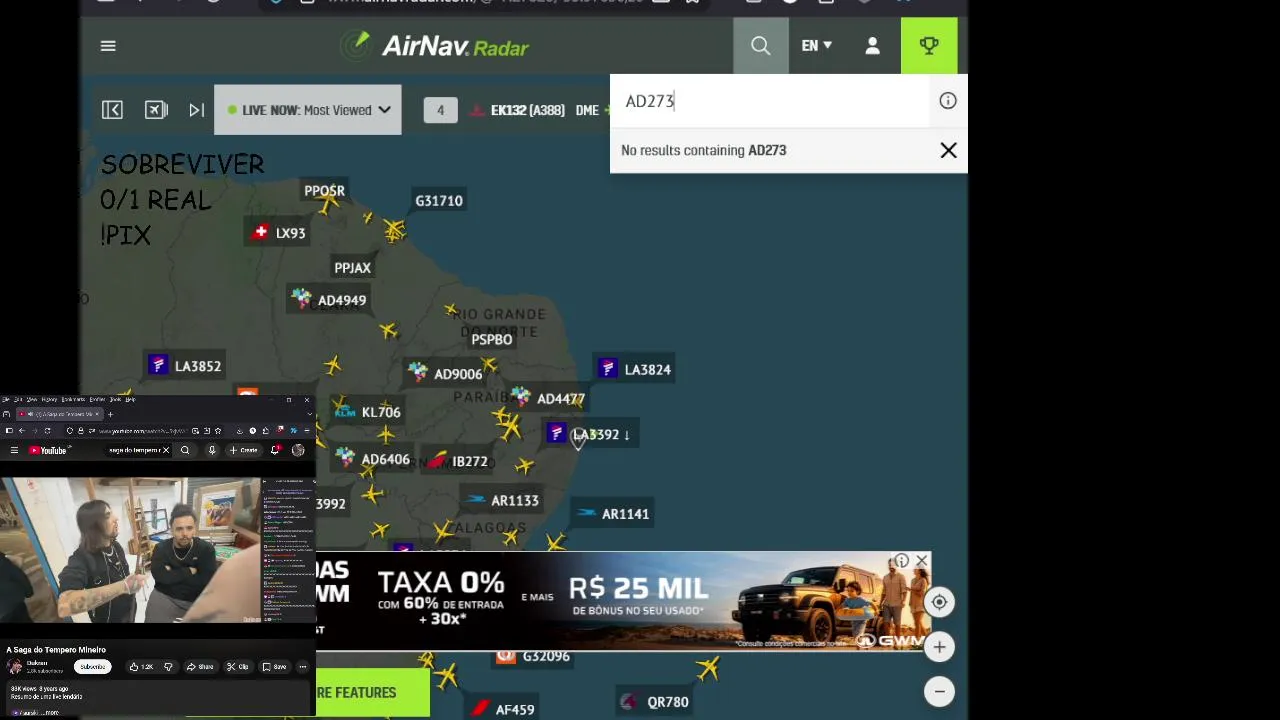
Task: Select flight LX93 on the map
Action: [279, 233]
